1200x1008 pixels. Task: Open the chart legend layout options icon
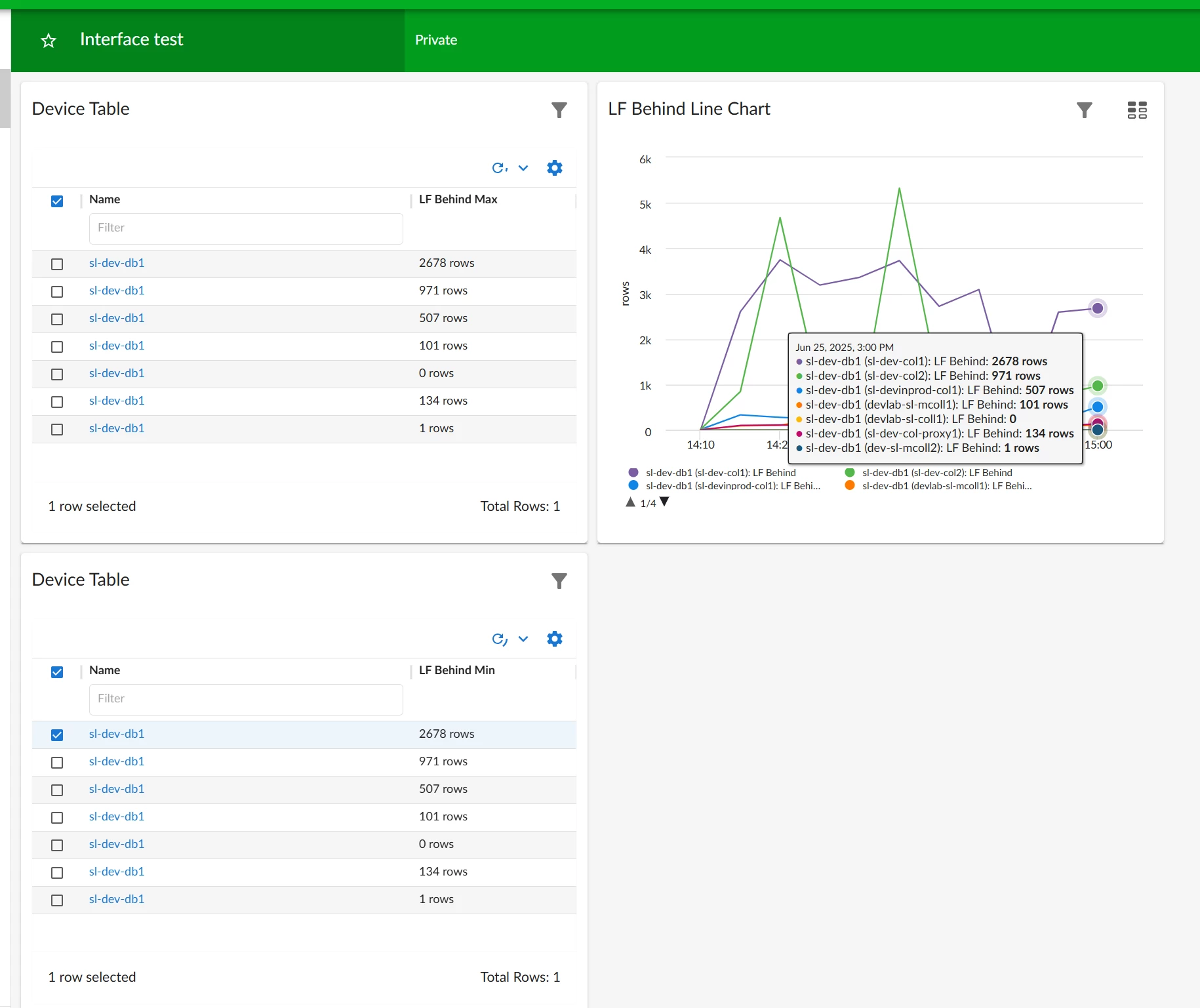pos(1137,110)
